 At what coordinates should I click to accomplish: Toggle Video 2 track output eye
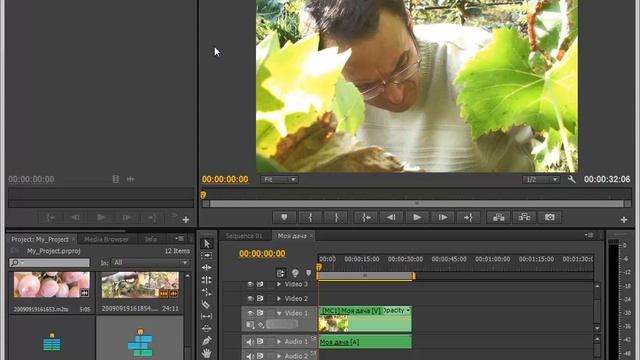250,299
